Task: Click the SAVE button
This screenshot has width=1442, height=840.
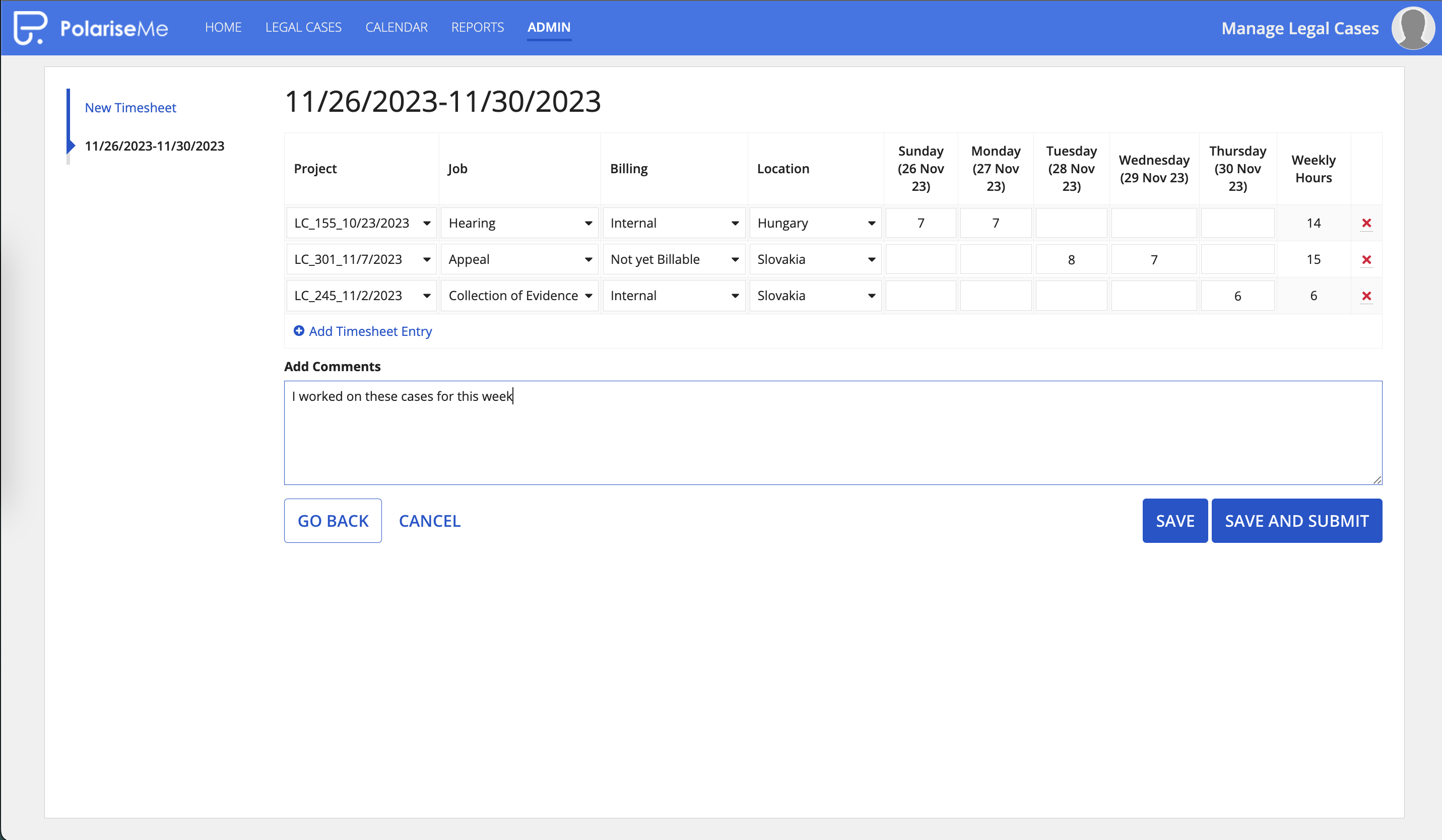Action: tap(1175, 521)
